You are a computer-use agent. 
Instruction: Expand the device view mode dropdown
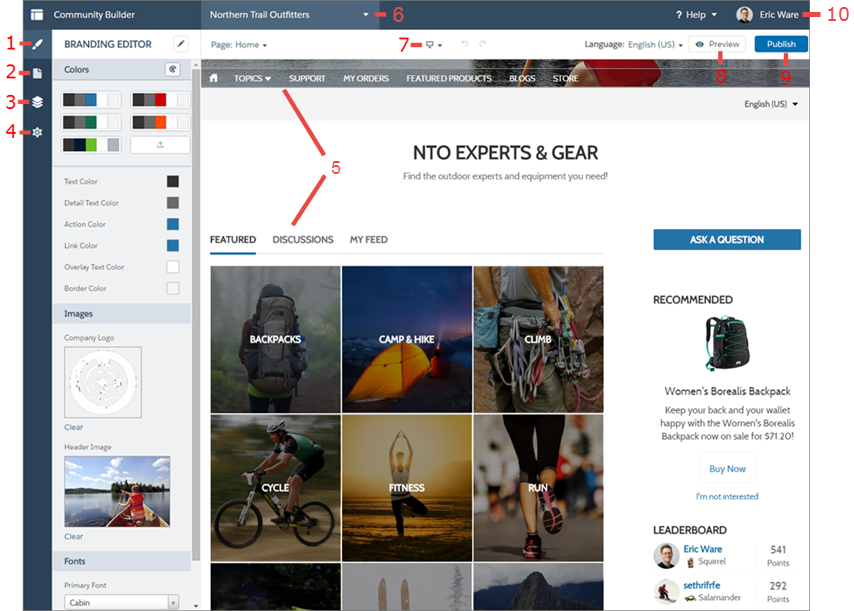[x=434, y=45]
